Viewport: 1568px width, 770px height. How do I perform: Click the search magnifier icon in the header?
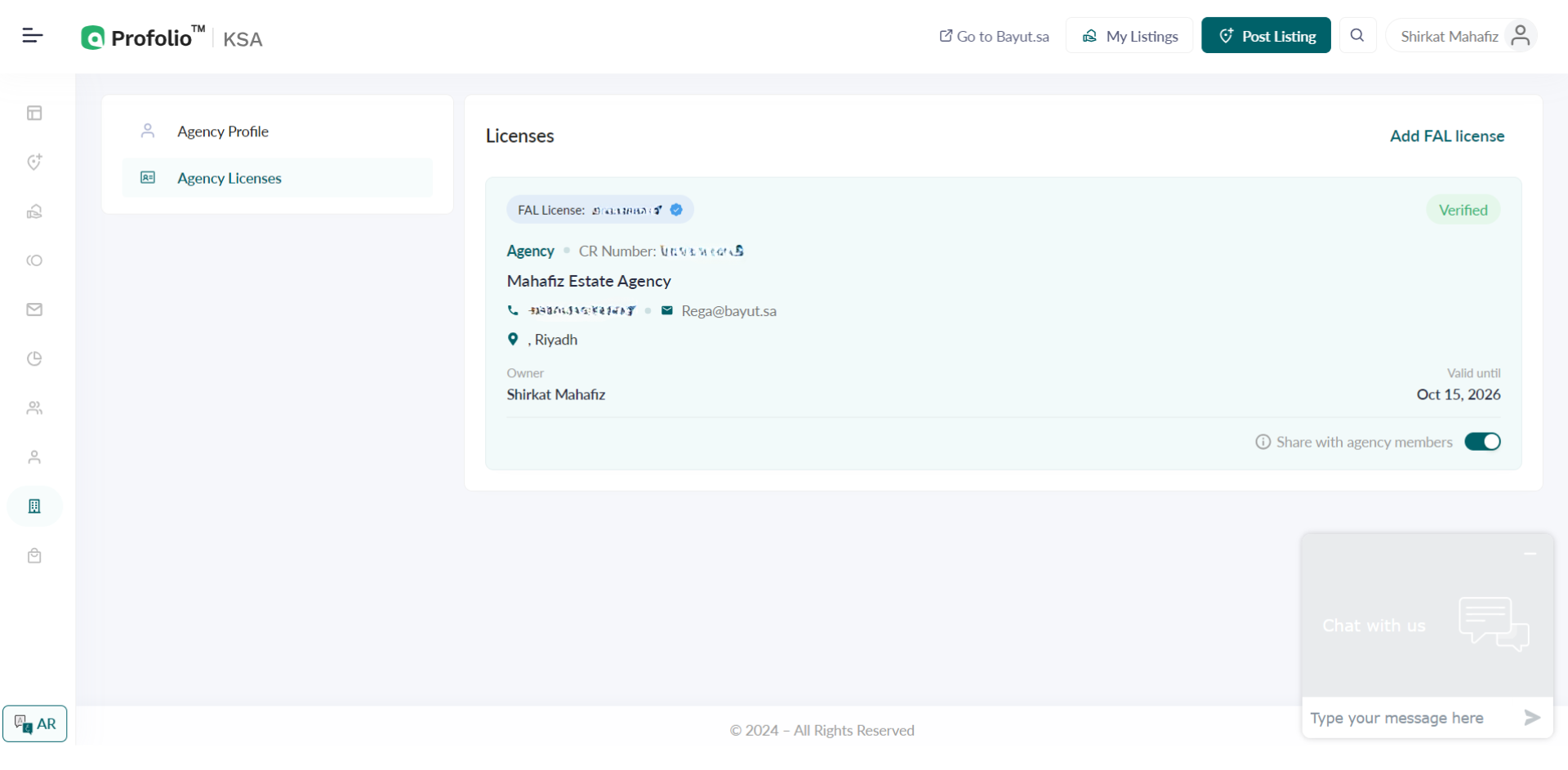tap(1357, 35)
